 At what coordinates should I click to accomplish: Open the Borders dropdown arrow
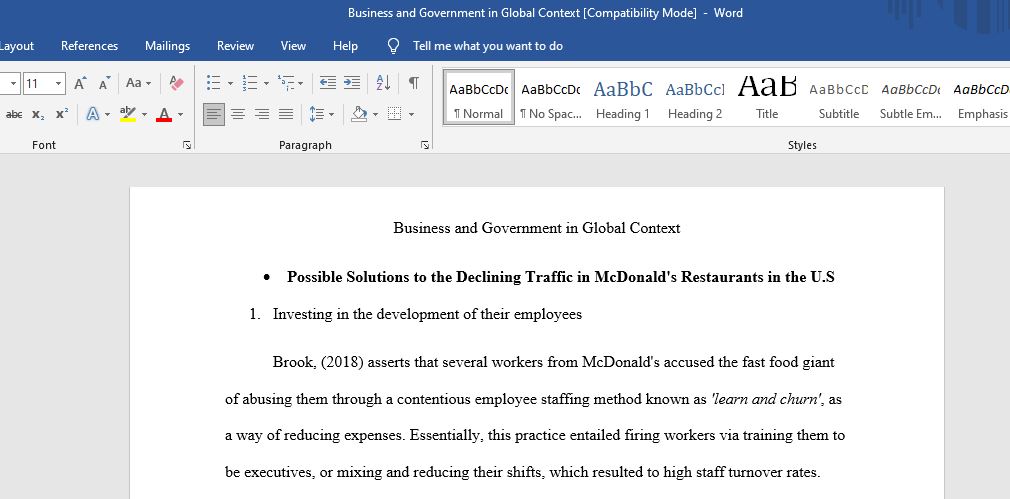click(x=411, y=115)
